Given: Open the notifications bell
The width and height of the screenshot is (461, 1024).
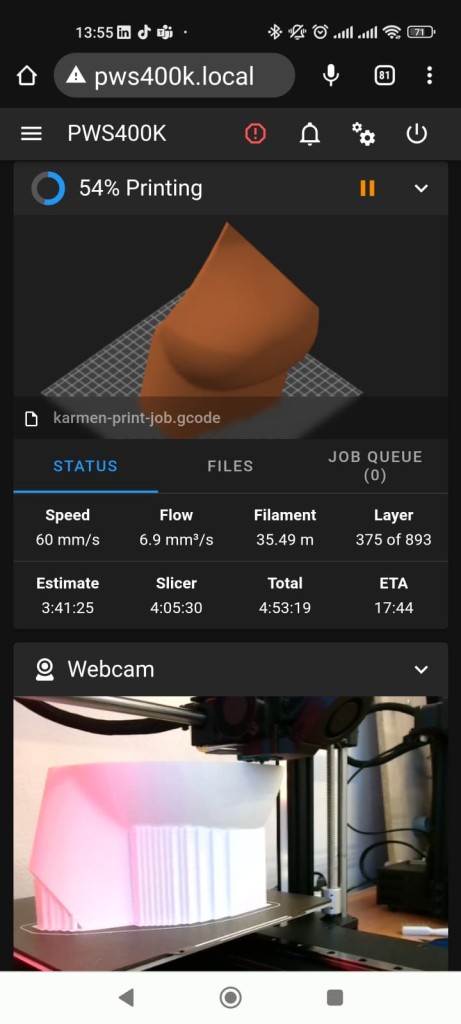Looking at the screenshot, I should (310, 134).
